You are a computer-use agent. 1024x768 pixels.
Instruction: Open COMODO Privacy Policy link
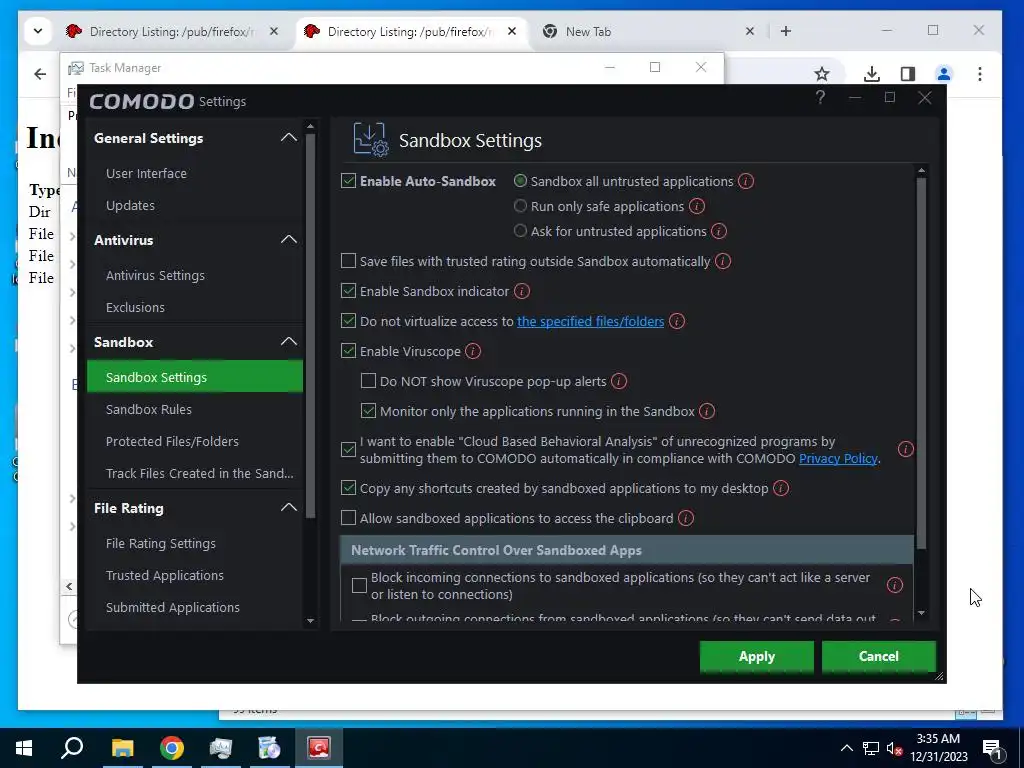pos(838,458)
